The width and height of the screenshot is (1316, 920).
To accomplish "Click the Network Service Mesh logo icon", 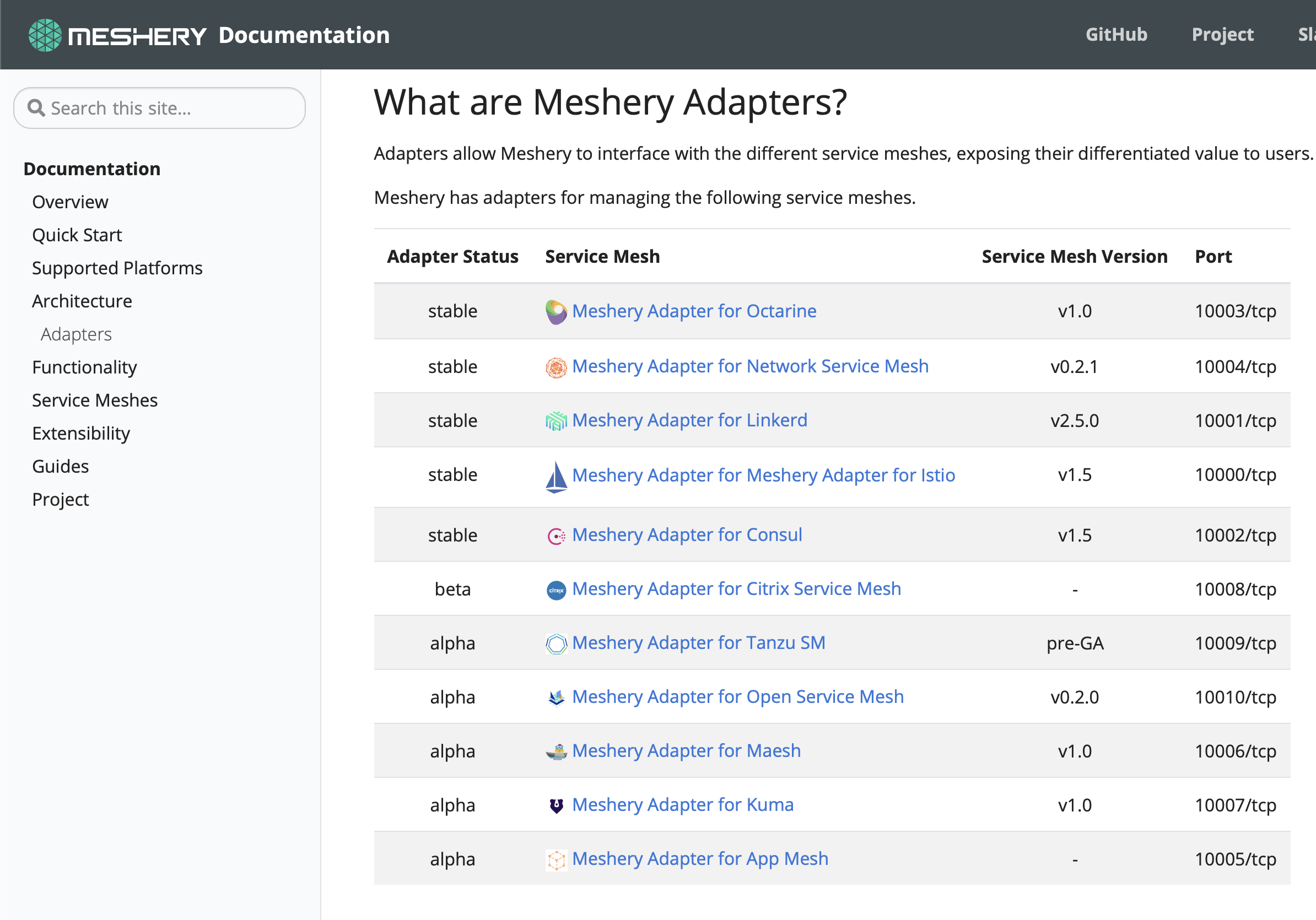I will click(x=556, y=367).
